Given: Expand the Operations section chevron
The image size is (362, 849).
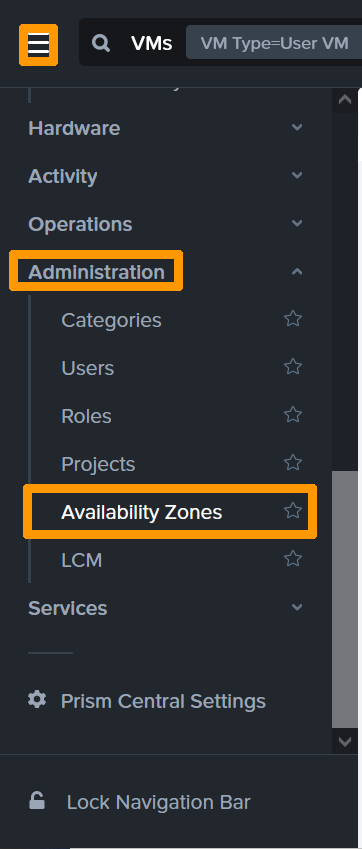Looking at the screenshot, I should 297,223.
